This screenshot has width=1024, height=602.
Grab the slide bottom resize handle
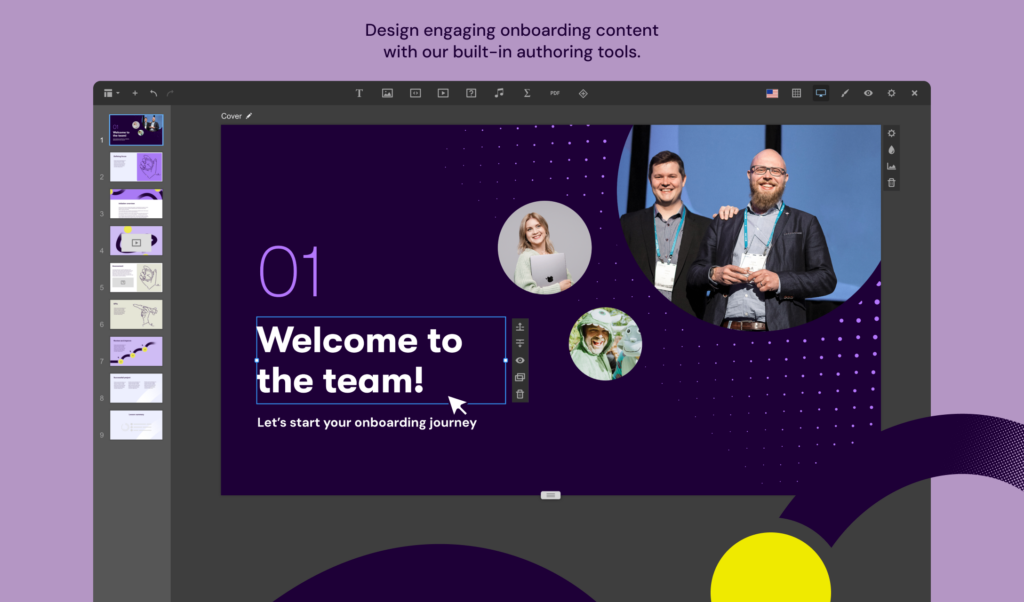tap(551, 496)
